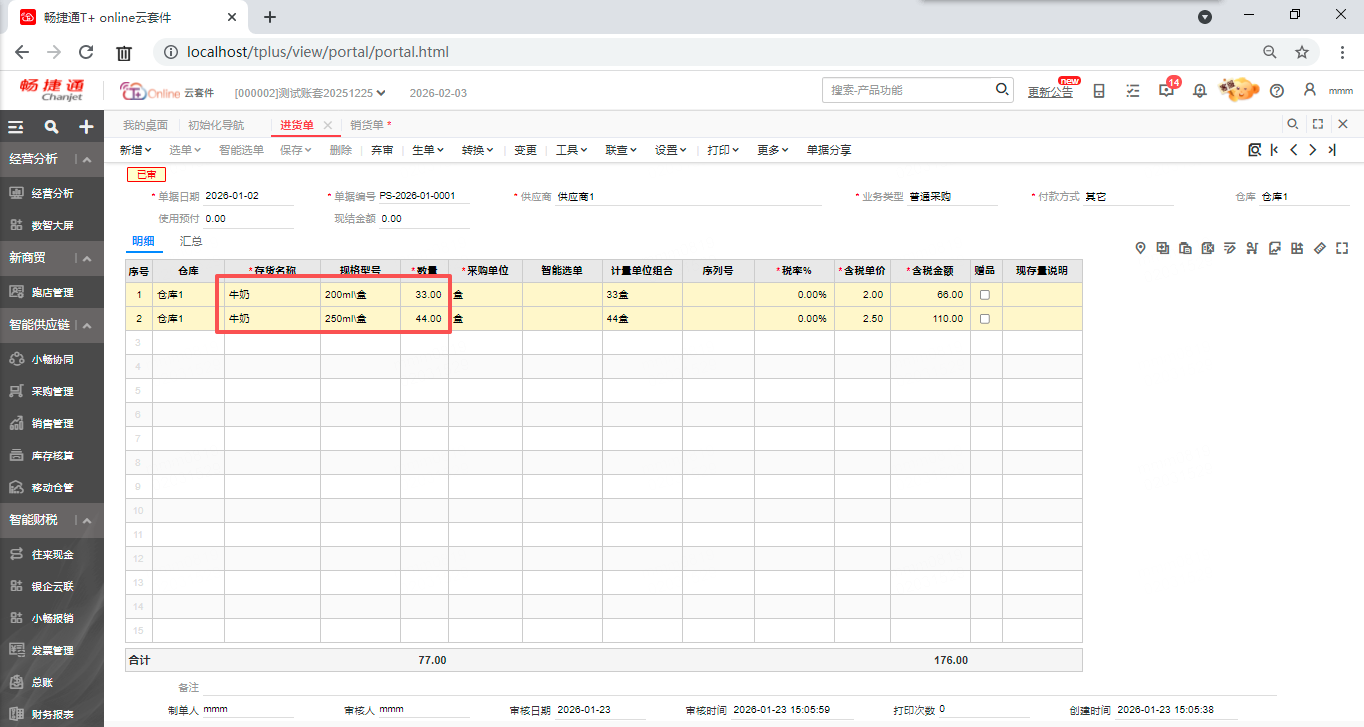
Task: Expand detail table to fullscreen icon
Action: (1342, 248)
